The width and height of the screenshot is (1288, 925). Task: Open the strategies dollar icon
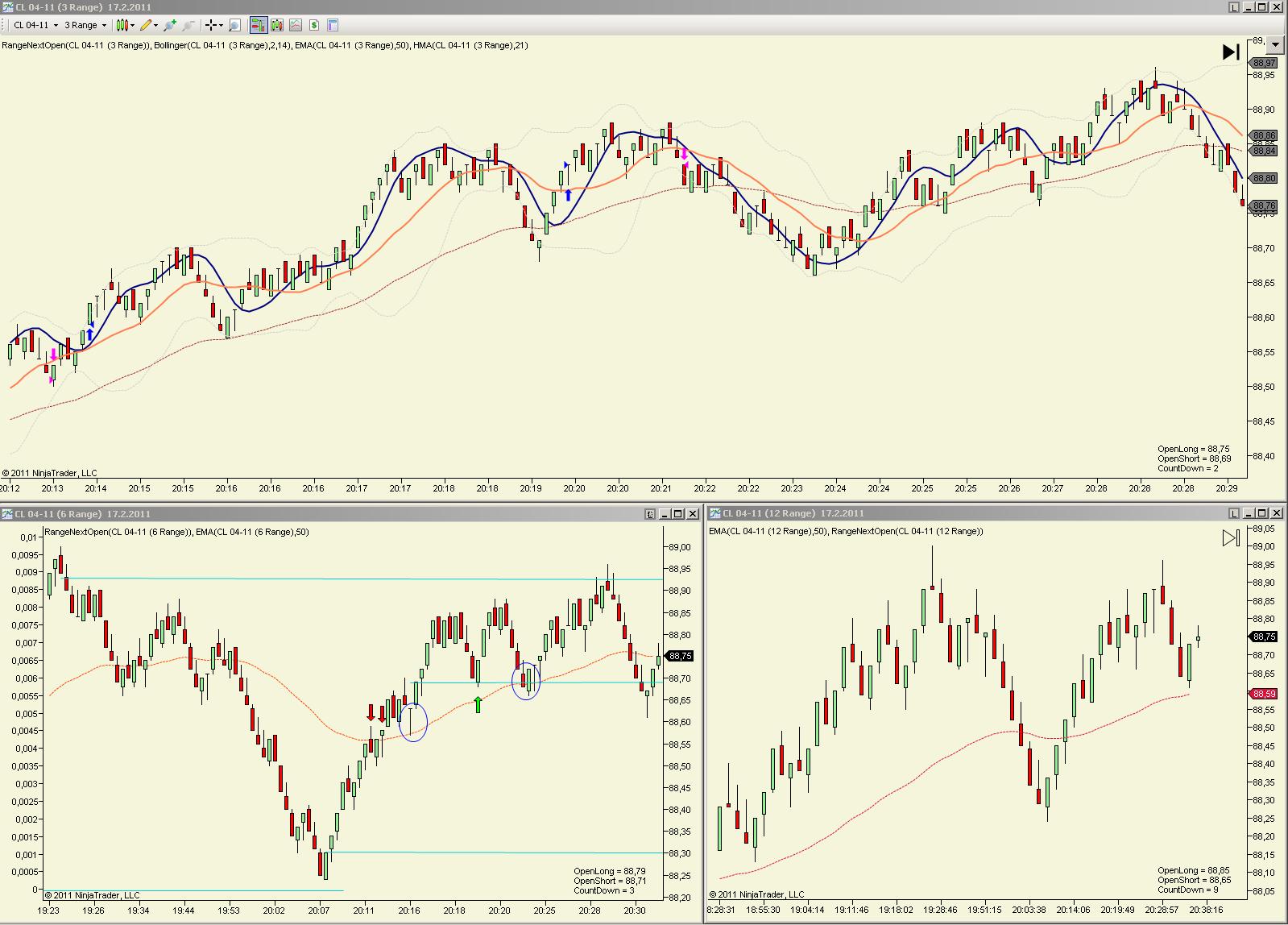314,25
